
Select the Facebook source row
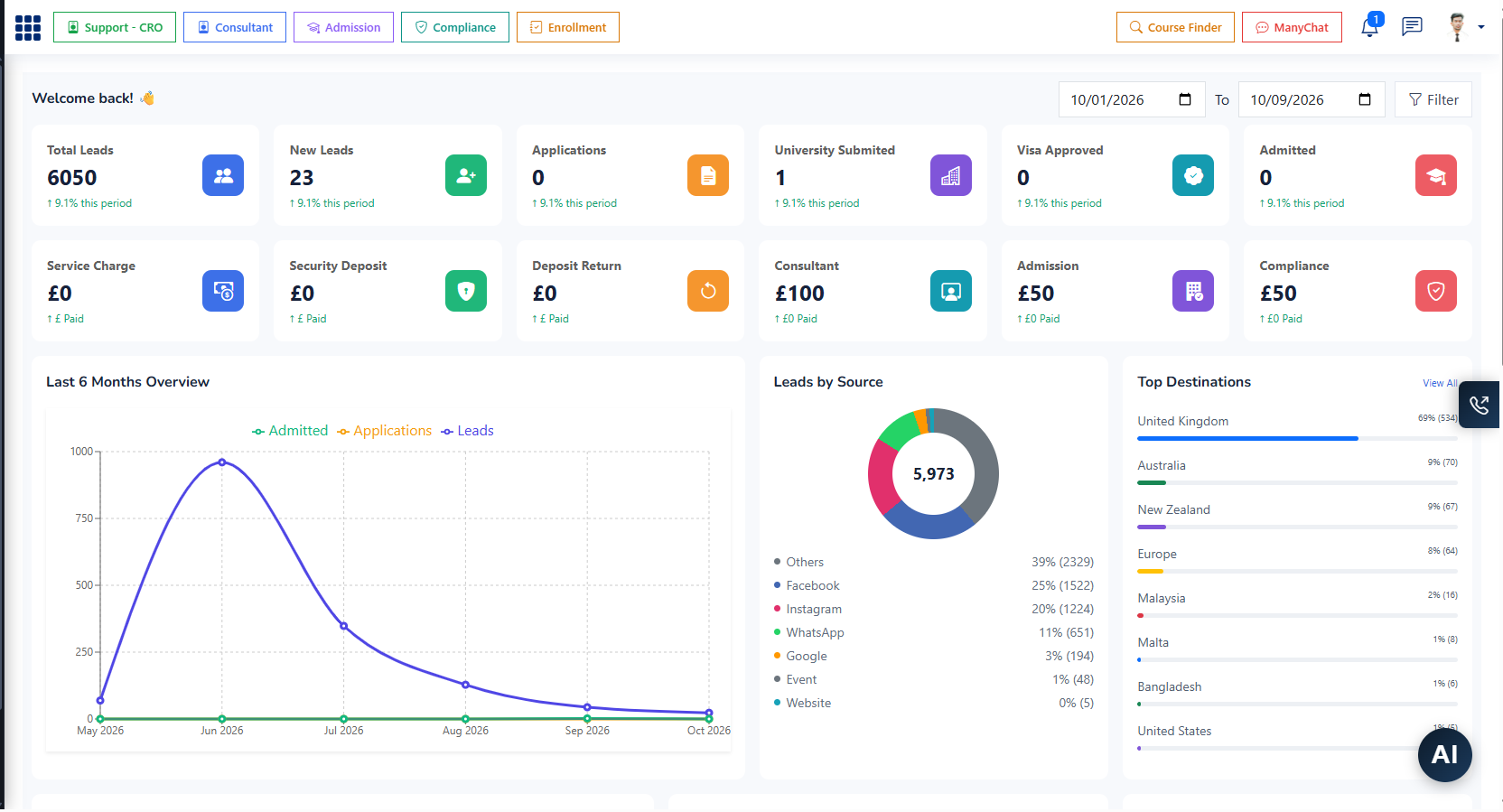click(933, 585)
